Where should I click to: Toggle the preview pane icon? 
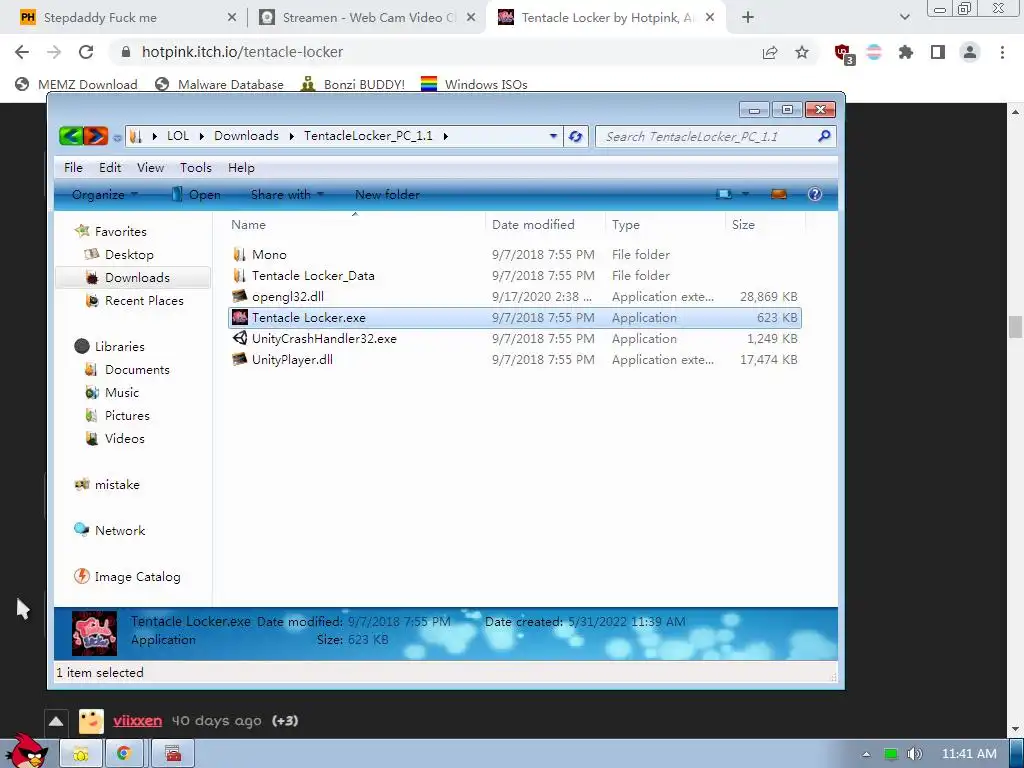click(x=778, y=194)
